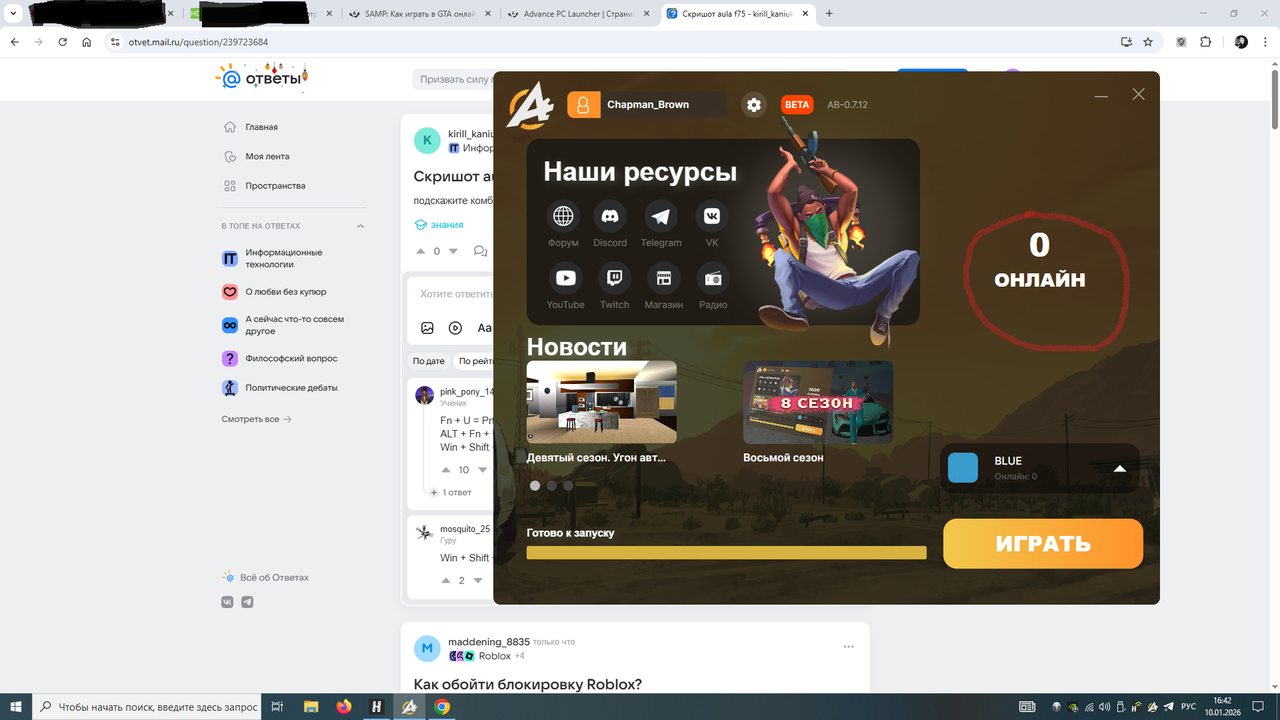Click the Смотреть все link
Image resolution: width=1280 pixels, height=720 pixels.
(x=257, y=419)
